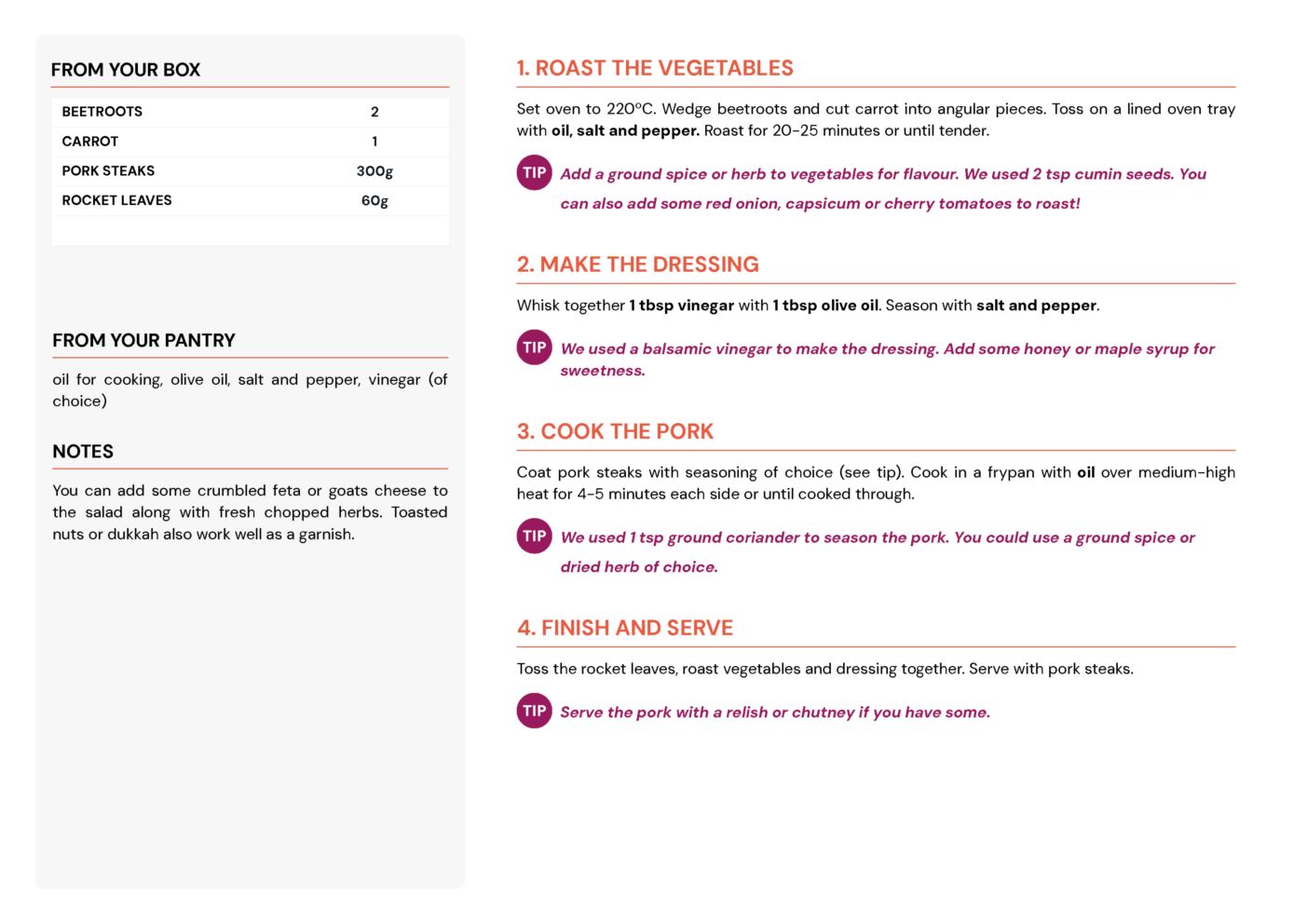The width and height of the screenshot is (1307, 924).
Task: Click the Notes heading
Action: [x=83, y=452]
